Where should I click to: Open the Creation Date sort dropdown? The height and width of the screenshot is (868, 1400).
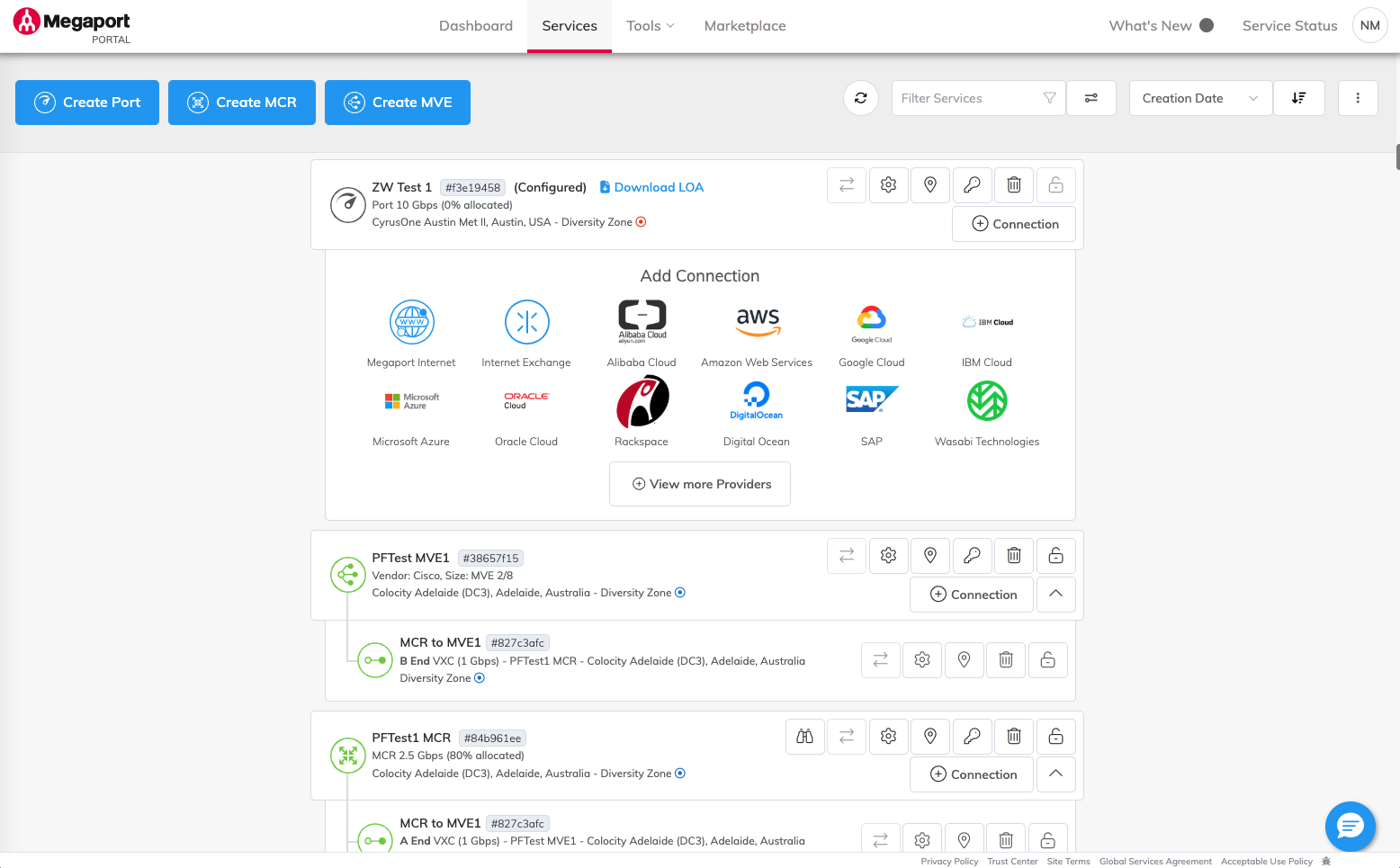pyautogui.click(x=1200, y=98)
